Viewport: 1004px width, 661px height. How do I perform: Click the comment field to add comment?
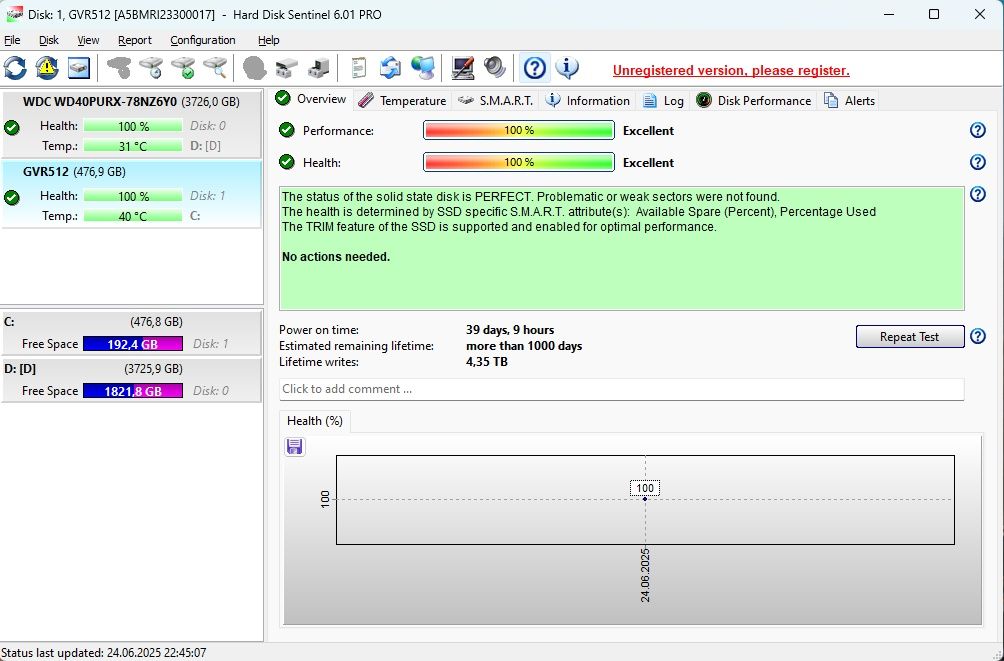point(621,389)
